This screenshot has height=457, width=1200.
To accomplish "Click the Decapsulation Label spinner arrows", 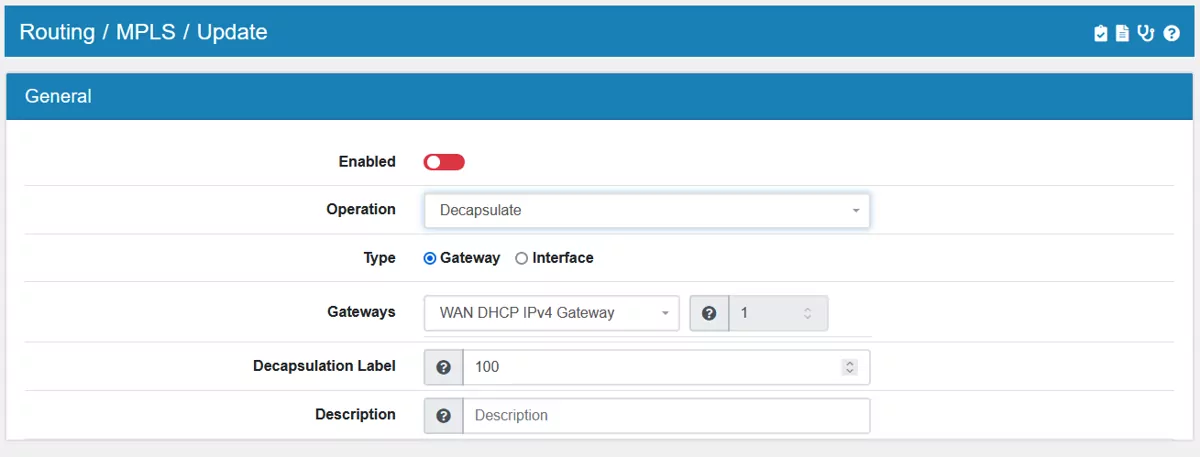I will (x=850, y=367).
